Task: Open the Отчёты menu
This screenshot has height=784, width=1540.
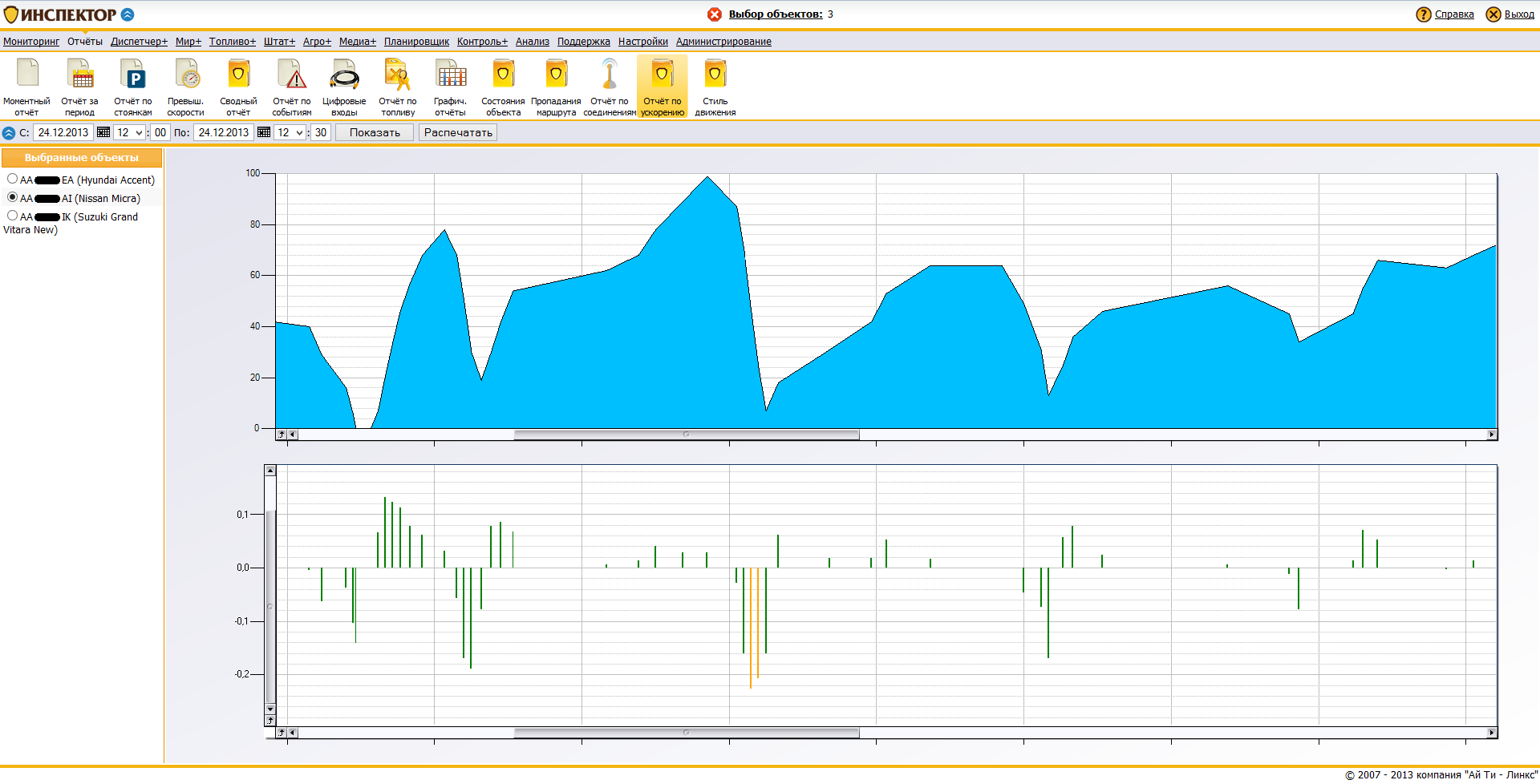Action: [x=85, y=42]
